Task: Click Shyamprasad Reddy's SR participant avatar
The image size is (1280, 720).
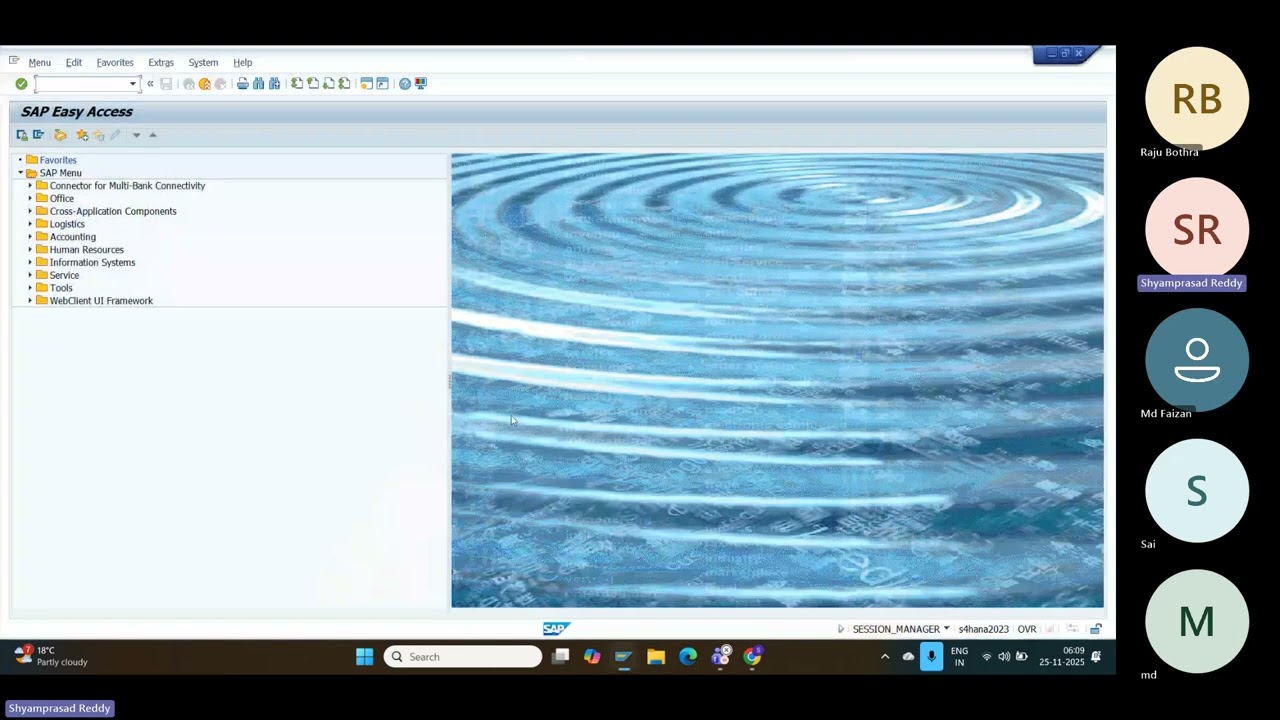Action: (1197, 230)
